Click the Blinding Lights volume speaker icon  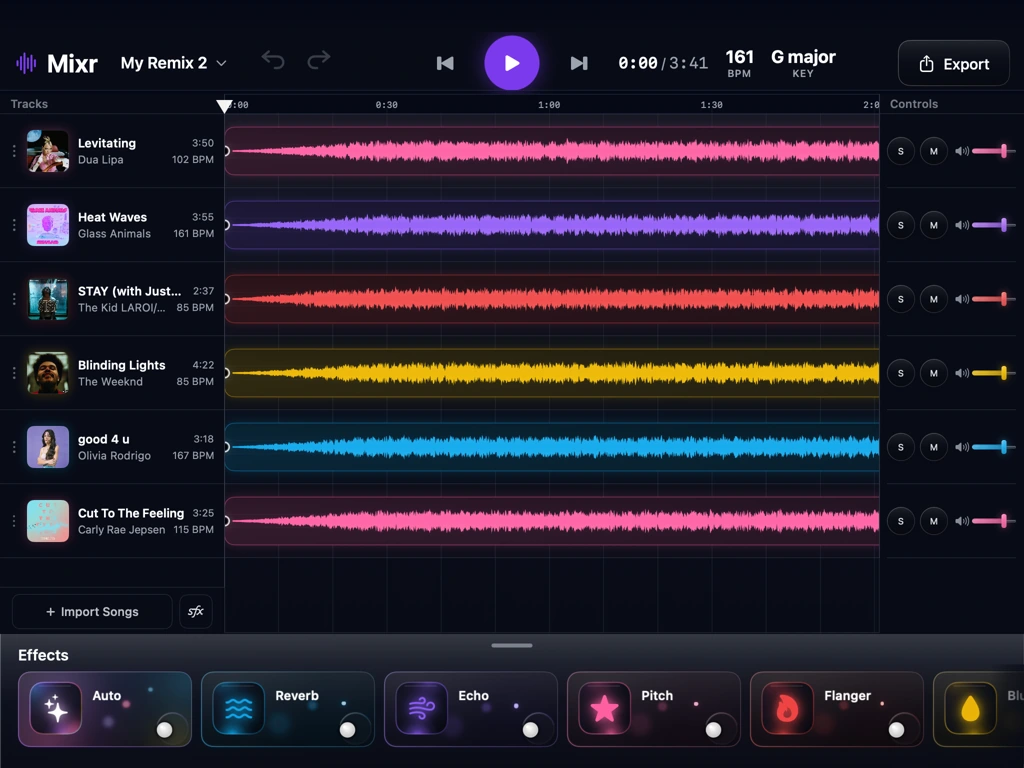[x=961, y=373]
